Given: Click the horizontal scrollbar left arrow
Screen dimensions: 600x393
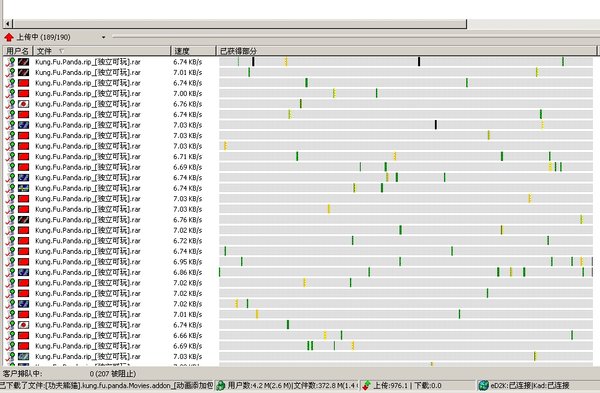Looking at the screenshot, I should [7, 24].
